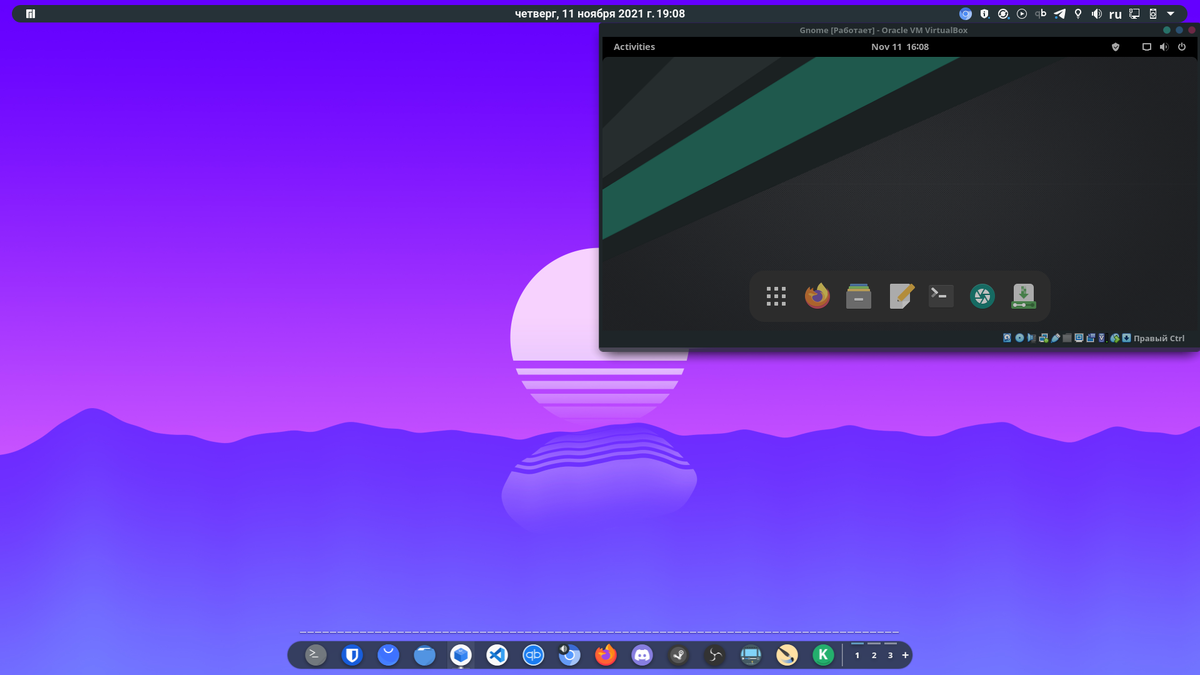Launch OBS Studio from the bottom dock

pos(714,655)
